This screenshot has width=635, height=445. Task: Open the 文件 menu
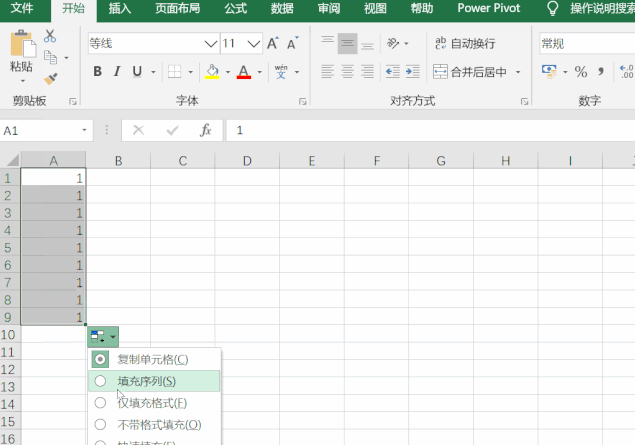coord(22,8)
